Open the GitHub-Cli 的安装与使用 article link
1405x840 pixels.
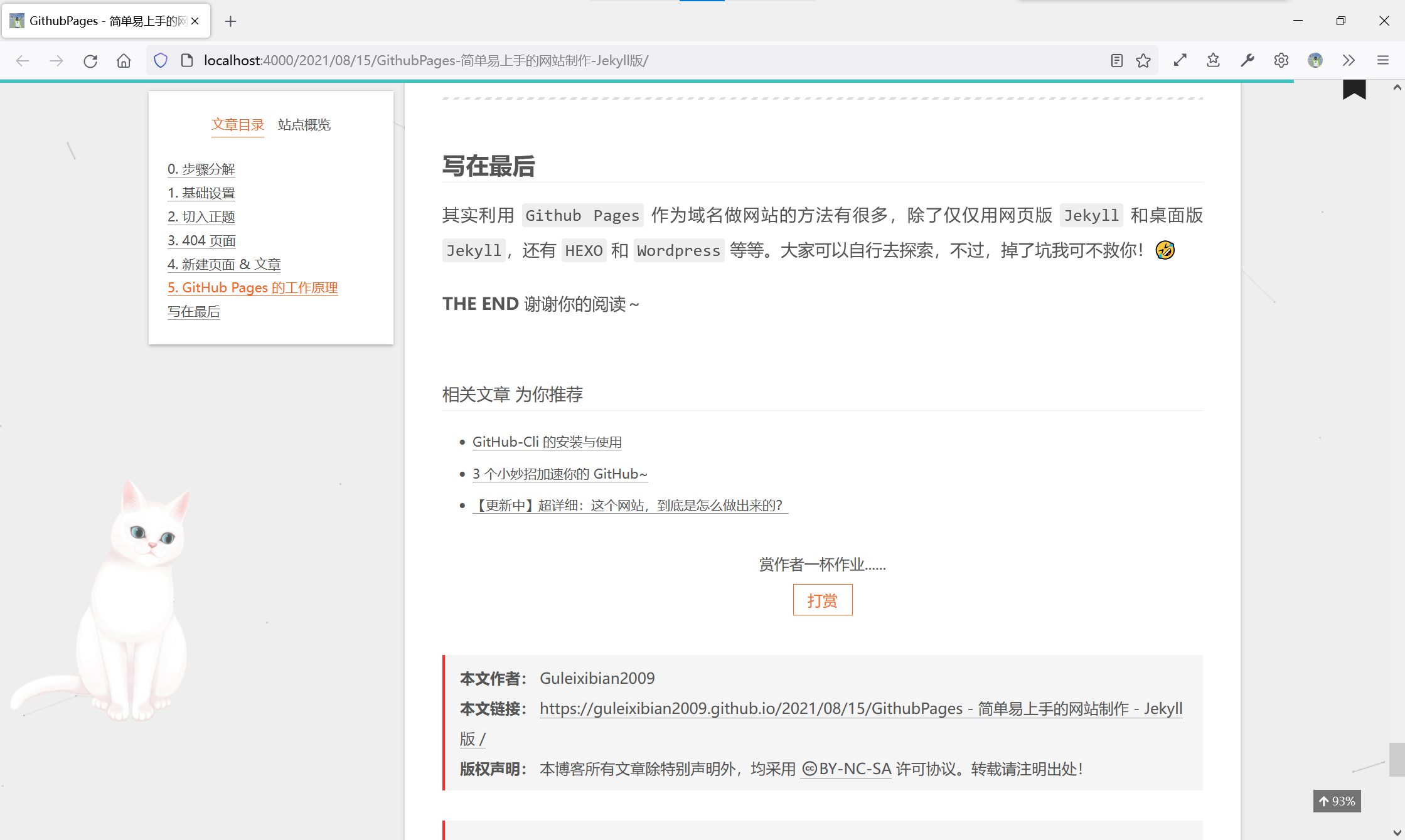[547, 442]
